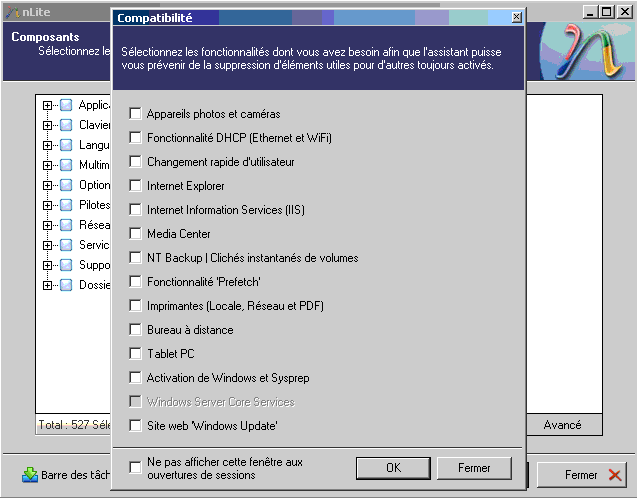Expand the Servic... tree node
The width and height of the screenshot is (637, 498).
pyautogui.click(x=48, y=245)
